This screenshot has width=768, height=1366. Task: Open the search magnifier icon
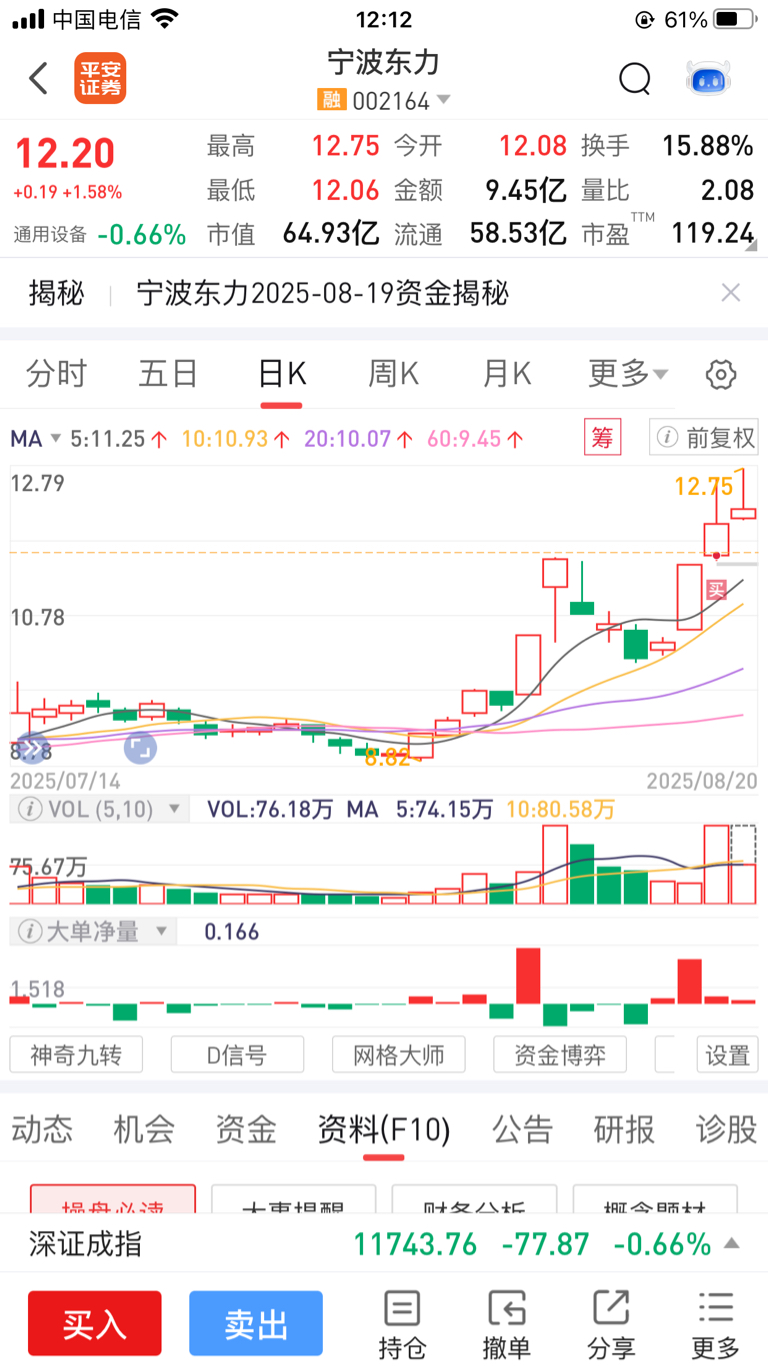click(634, 78)
